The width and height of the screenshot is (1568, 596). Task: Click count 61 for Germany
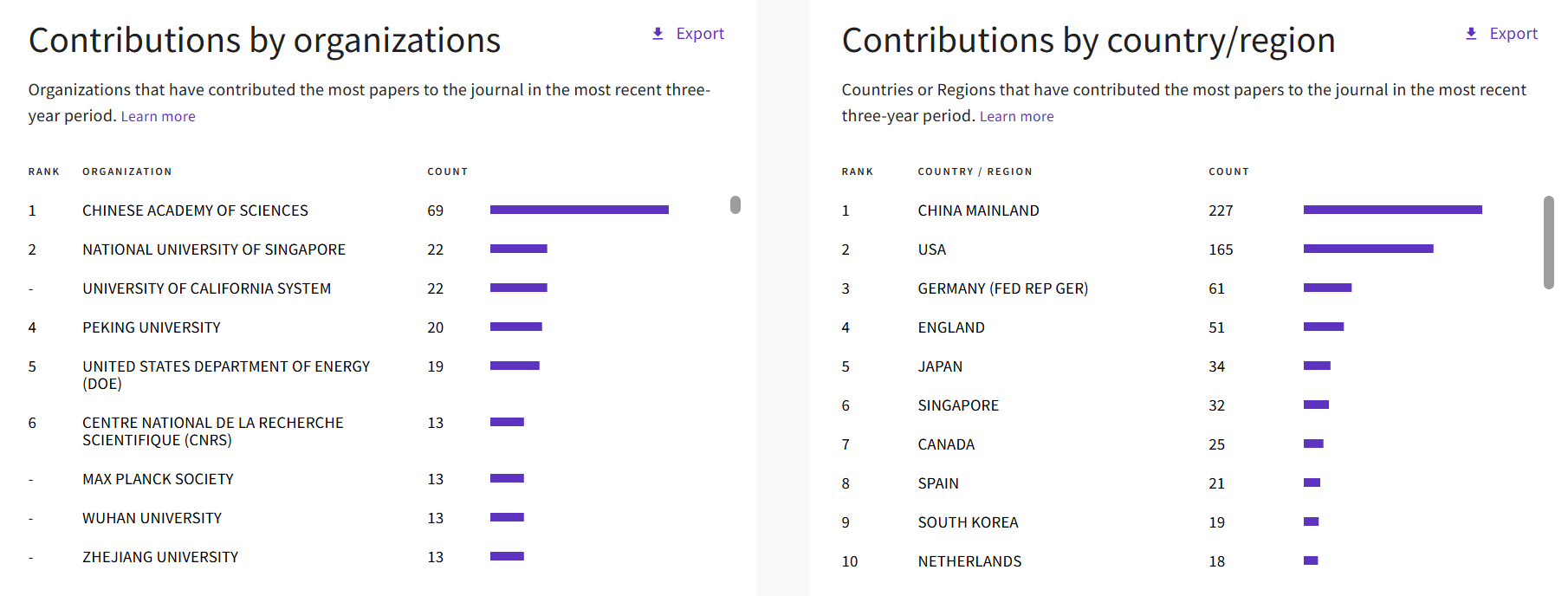coord(1216,288)
